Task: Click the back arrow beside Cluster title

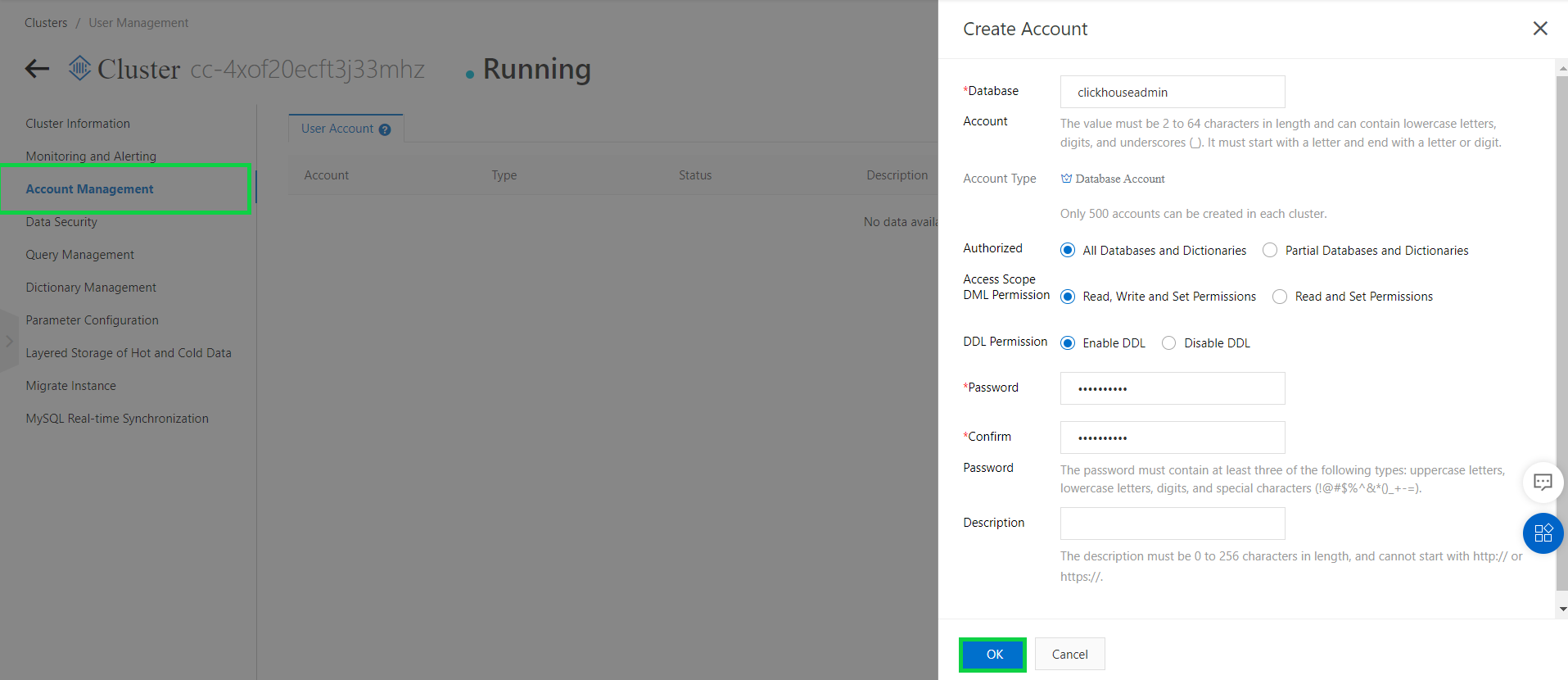Action: (x=37, y=69)
